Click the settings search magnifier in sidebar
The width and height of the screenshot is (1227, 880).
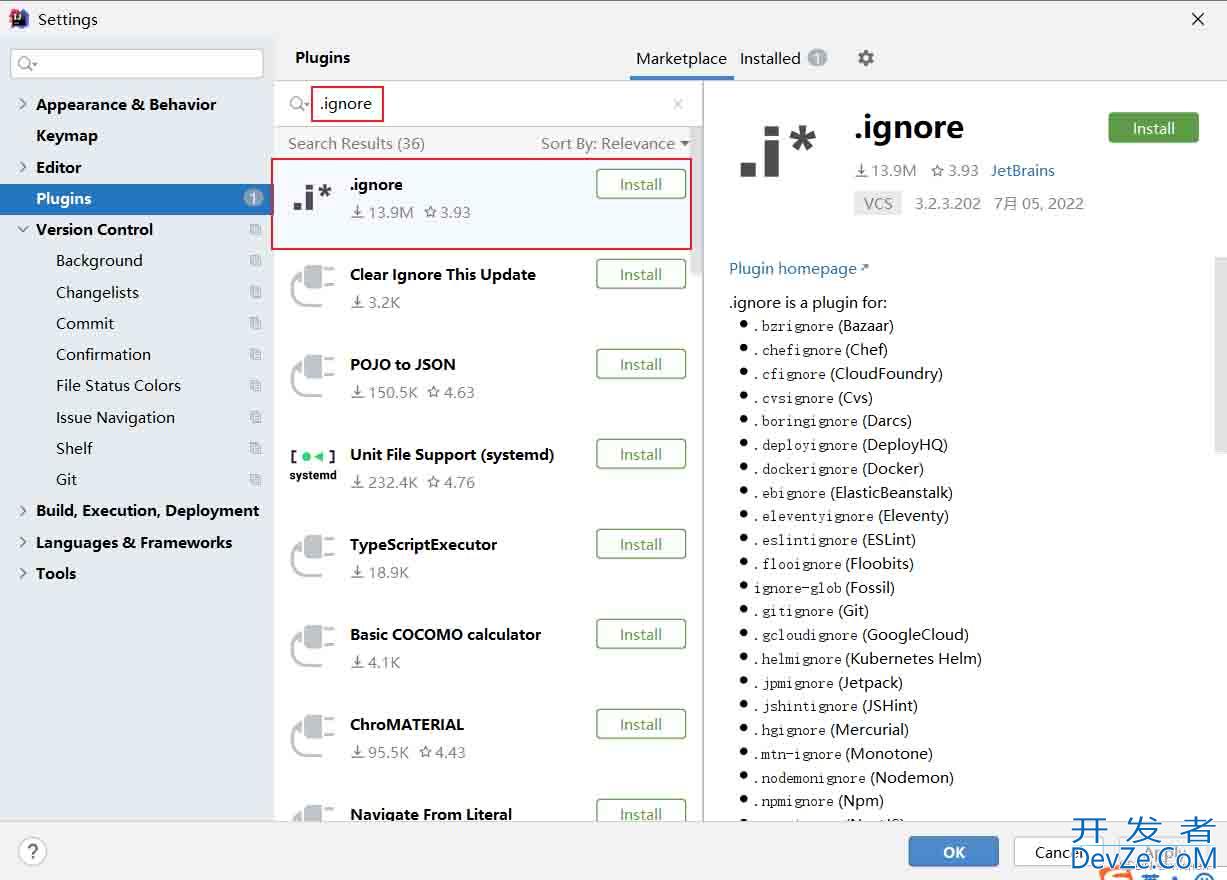27,64
